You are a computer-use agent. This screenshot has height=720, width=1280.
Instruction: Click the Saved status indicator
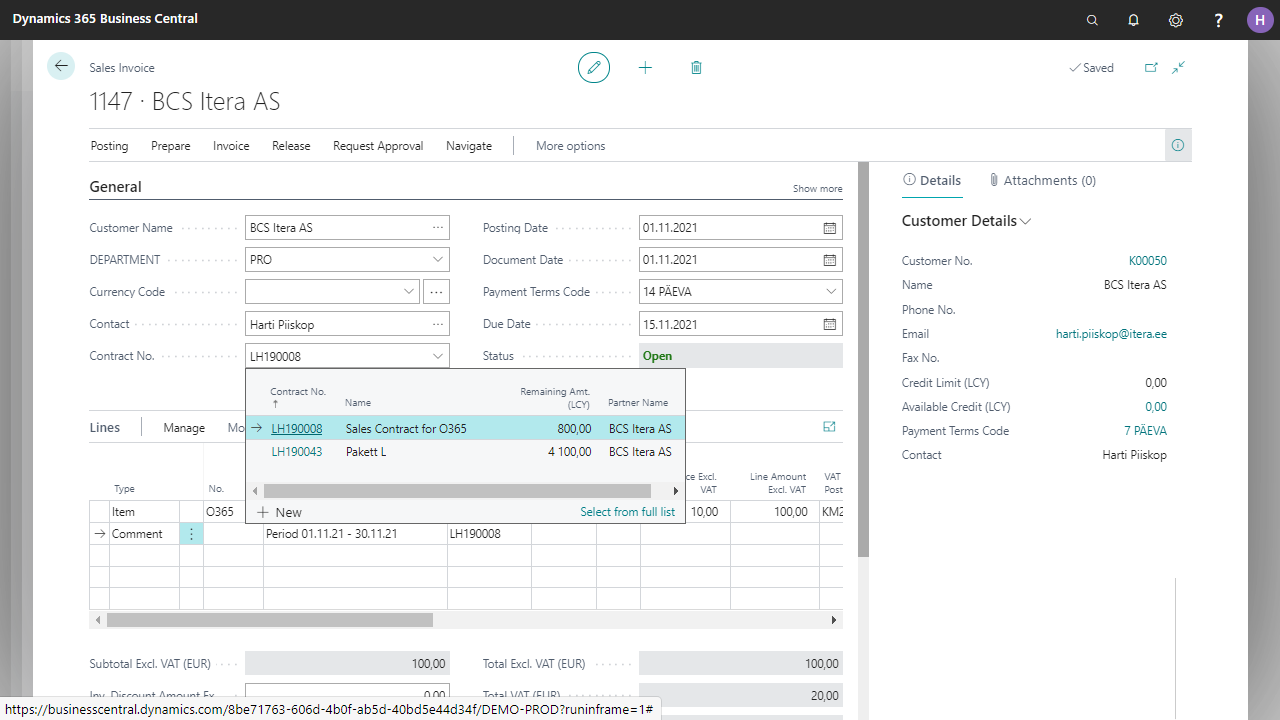(1091, 68)
